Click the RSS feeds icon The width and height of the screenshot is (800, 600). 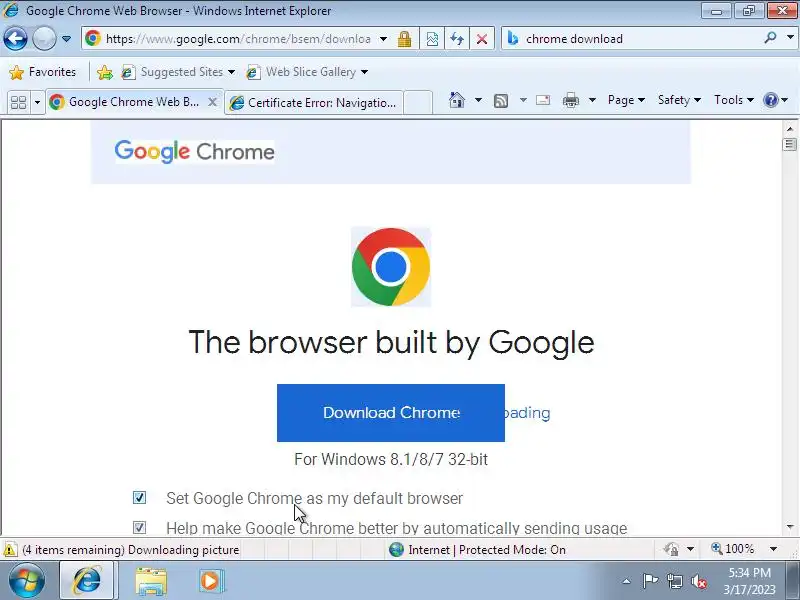[501, 101]
